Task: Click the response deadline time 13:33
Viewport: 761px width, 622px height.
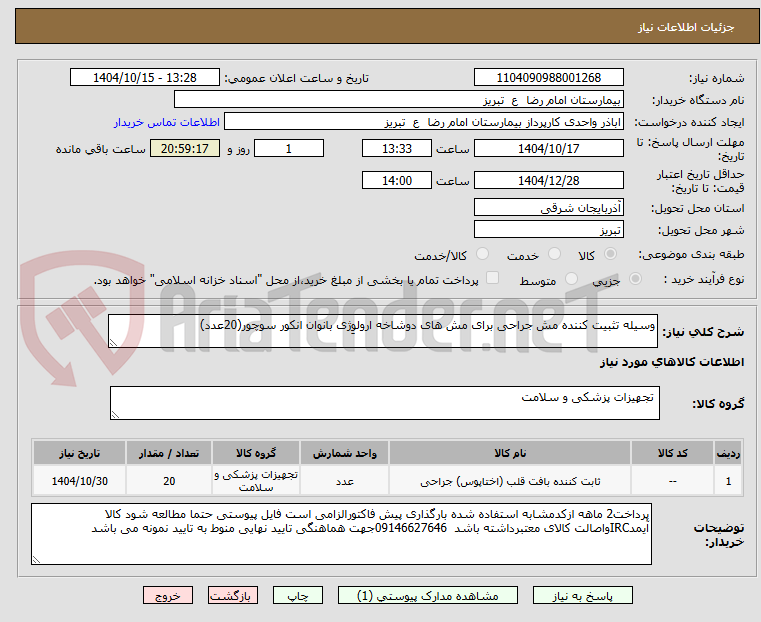Action: point(397,148)
